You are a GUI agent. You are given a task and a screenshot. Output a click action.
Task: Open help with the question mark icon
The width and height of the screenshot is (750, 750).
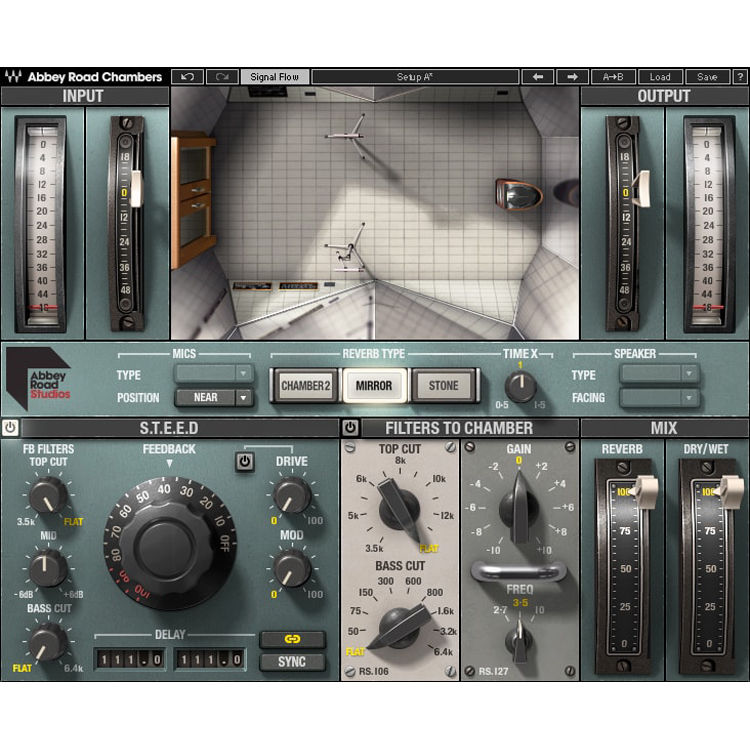tap(740, 76)
